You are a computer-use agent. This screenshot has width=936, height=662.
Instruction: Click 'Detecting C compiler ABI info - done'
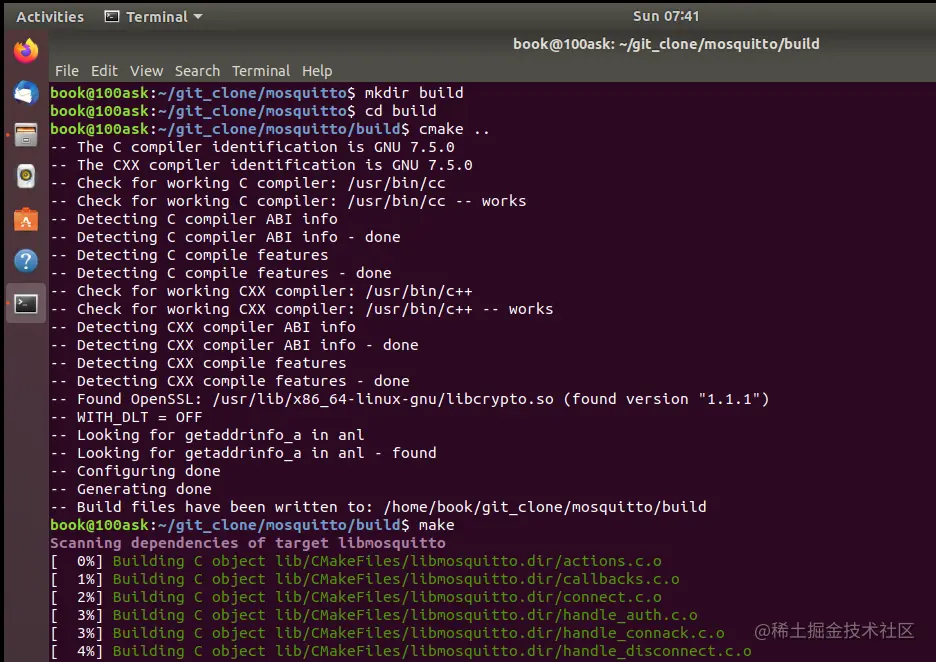point(225,237)
